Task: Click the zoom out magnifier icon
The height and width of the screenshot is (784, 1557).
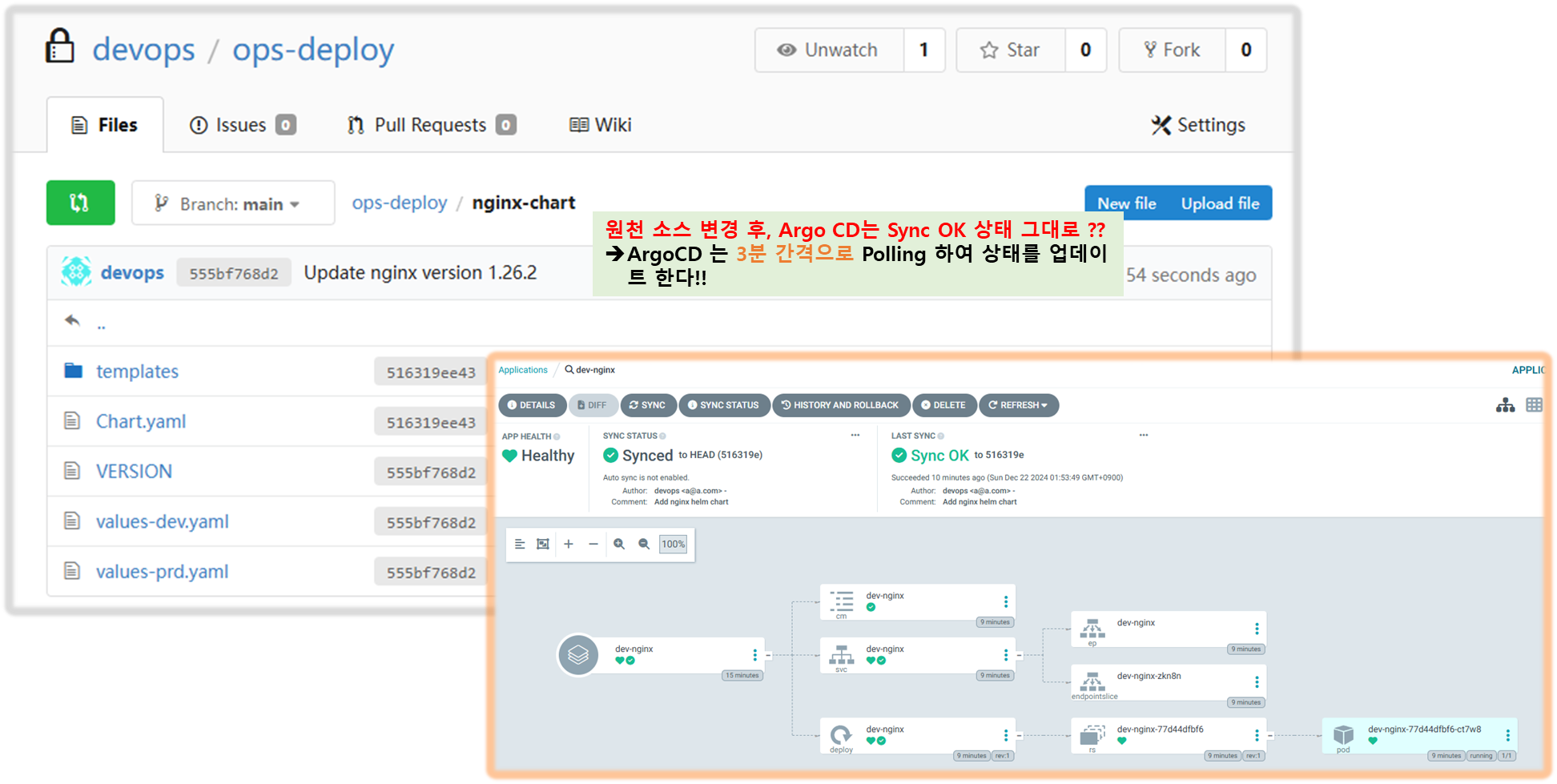Action: (644, 544)
